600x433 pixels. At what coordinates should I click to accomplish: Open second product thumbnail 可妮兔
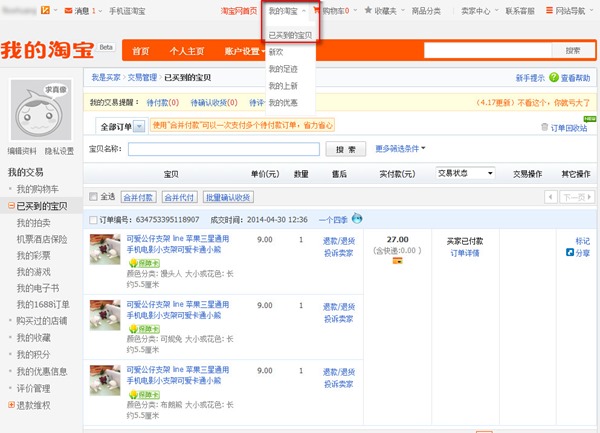click(105, 315)
